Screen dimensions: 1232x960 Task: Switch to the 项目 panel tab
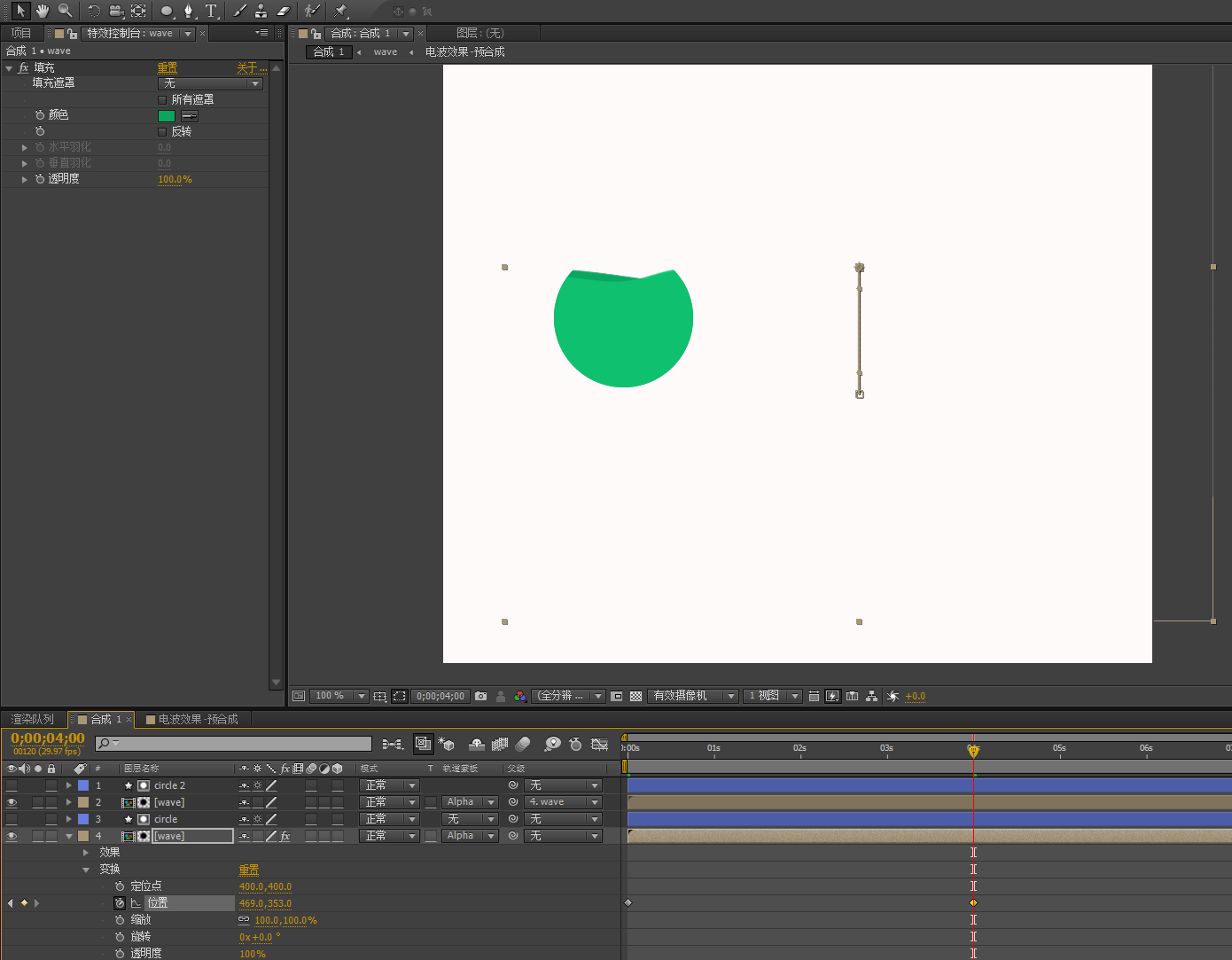[x=21, y=33]
